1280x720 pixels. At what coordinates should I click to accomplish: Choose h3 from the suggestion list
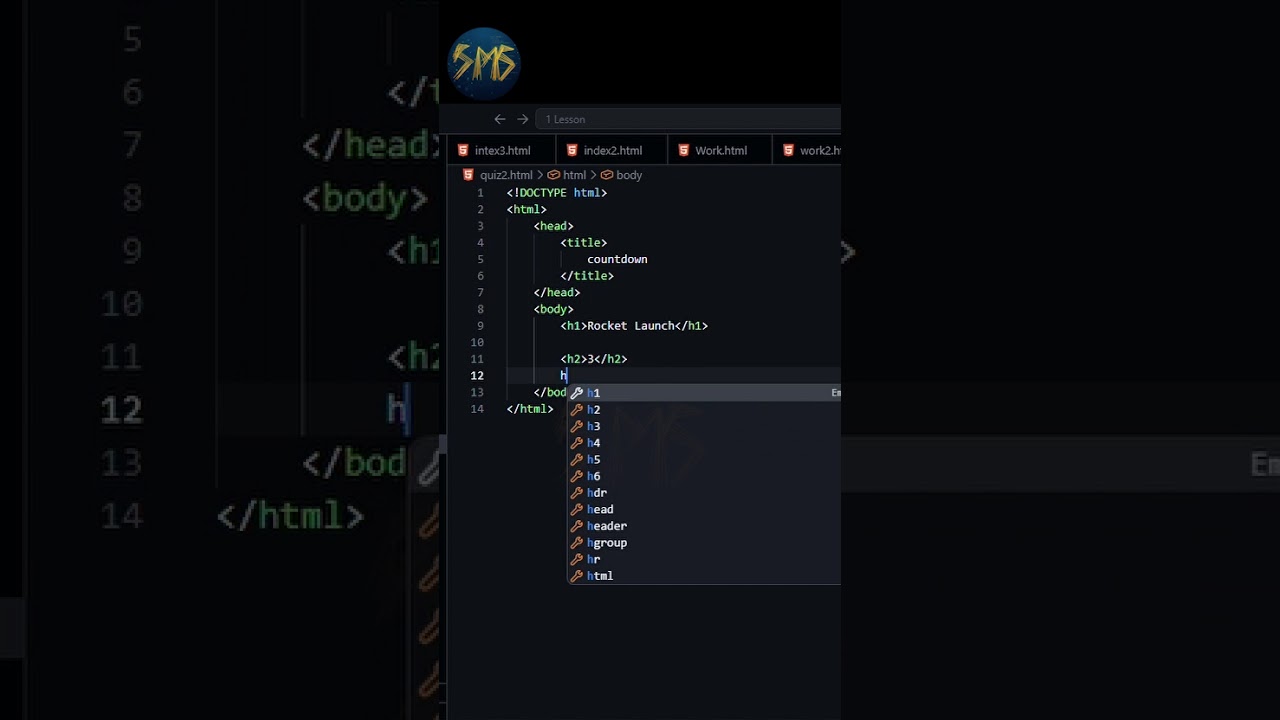[704, 426]
